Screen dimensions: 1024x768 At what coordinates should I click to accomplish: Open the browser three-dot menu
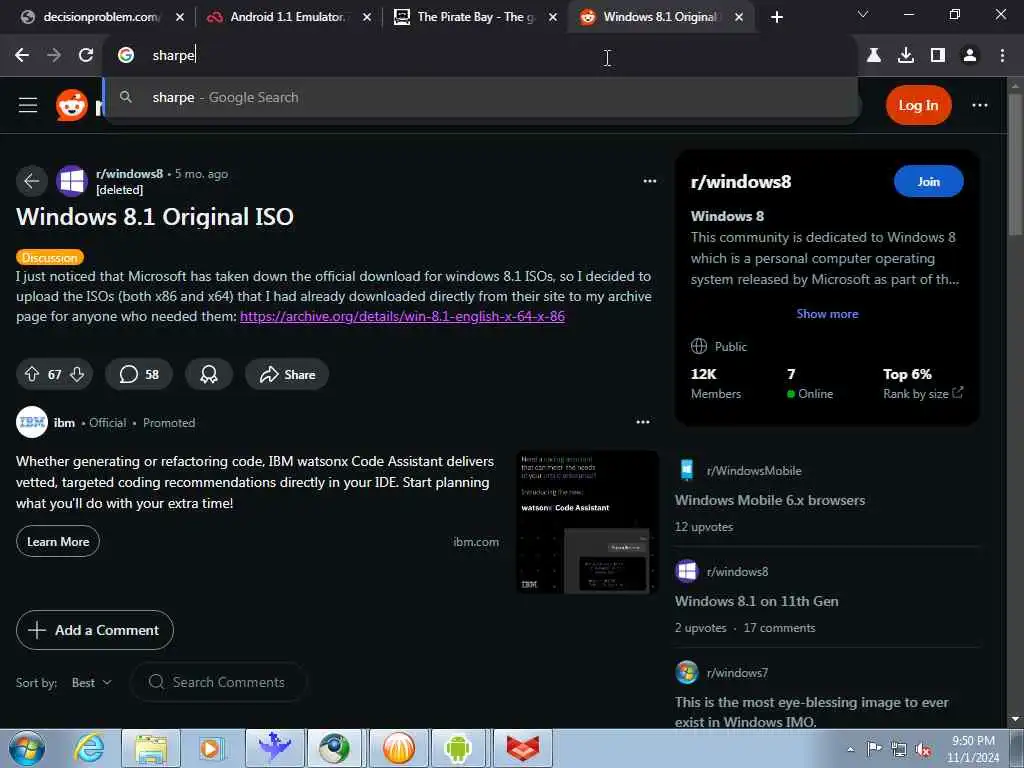(x=1002, y=56)
